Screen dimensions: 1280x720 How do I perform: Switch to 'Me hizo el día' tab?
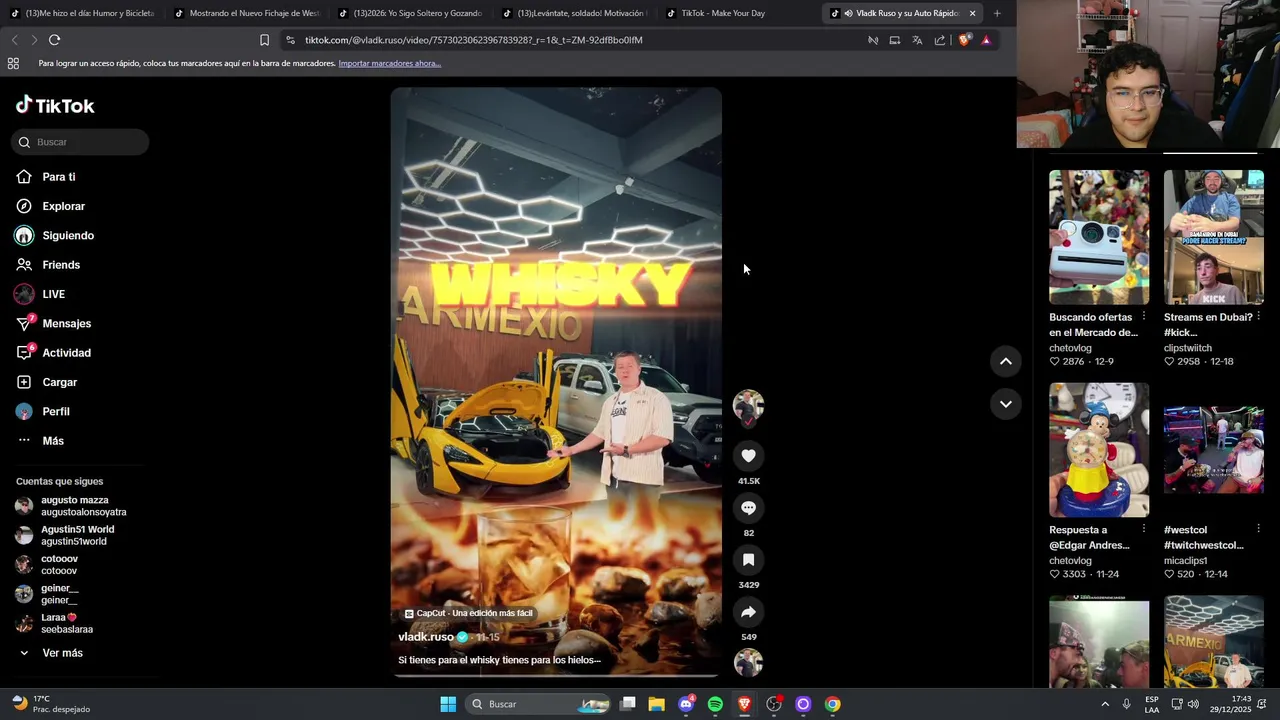(82, 13)
